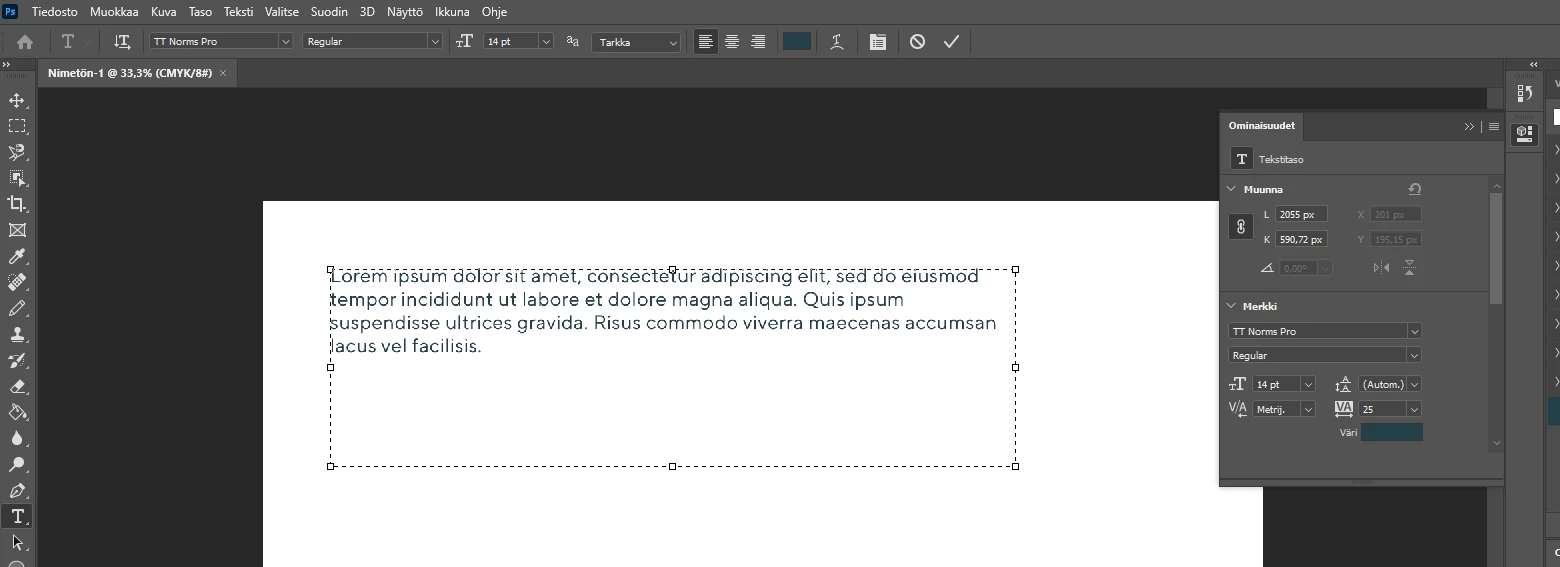1560x567 pixels.
Task: Open the Muokkaa menu
Action: coord(114,12)
